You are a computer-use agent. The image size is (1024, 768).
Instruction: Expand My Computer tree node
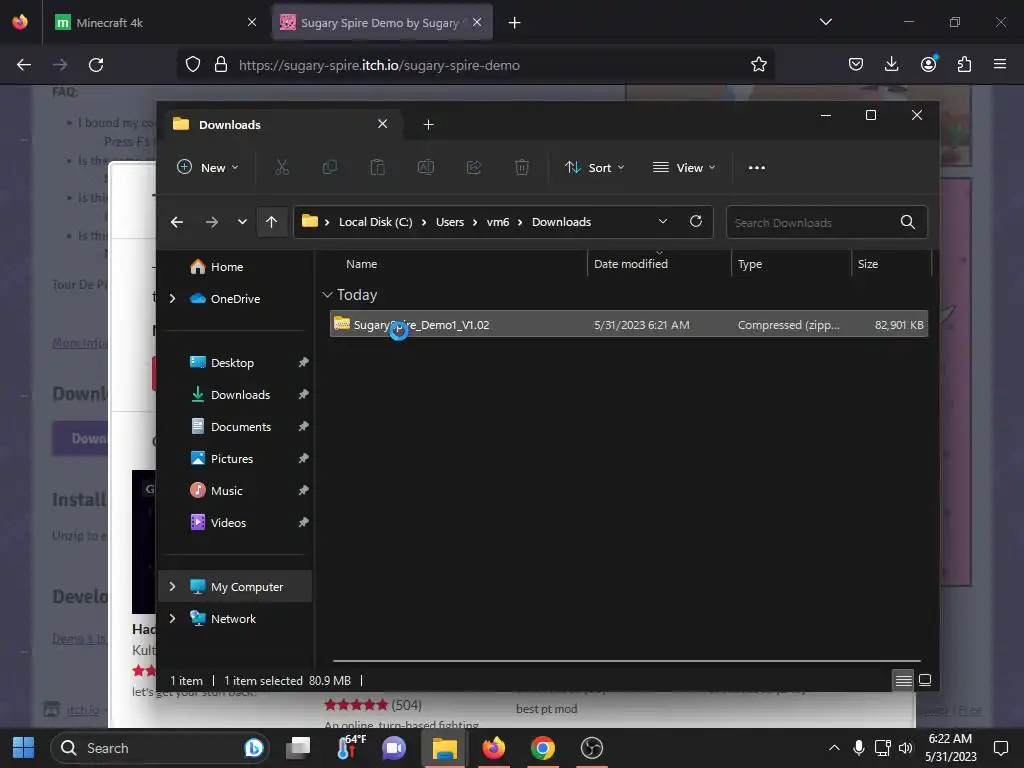pyautogui.click(x=172, y=586)
